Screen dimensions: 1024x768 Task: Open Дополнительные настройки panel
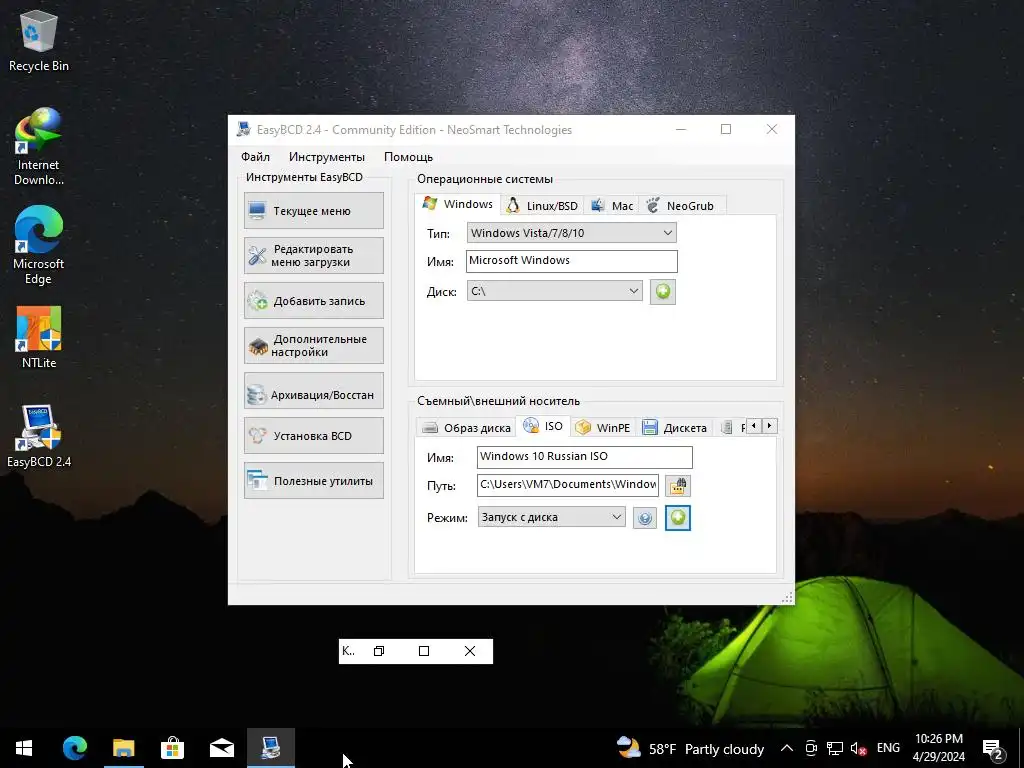pyautogui.click(x=313, y=345)
